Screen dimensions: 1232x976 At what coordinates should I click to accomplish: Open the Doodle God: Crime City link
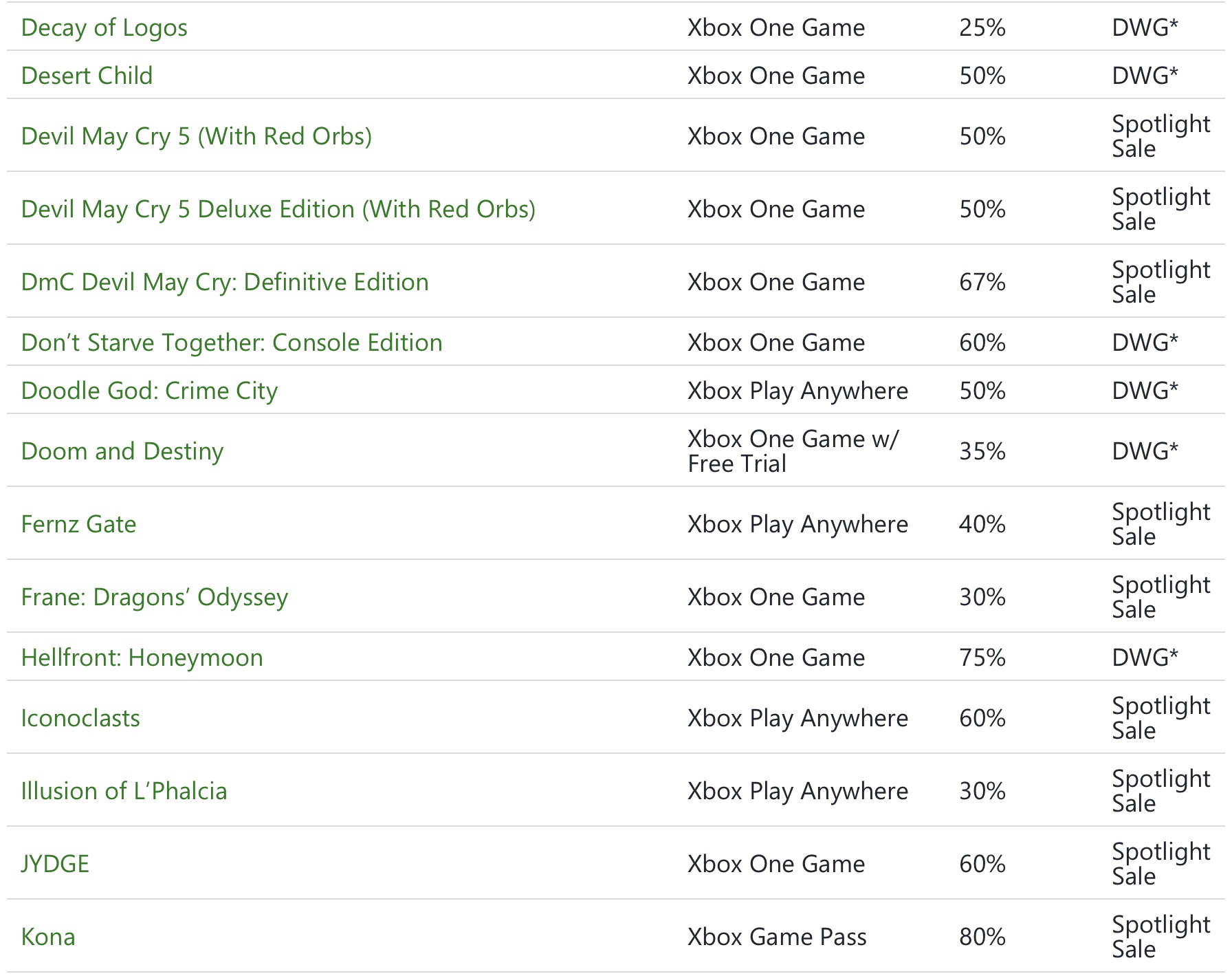point(149,391)
